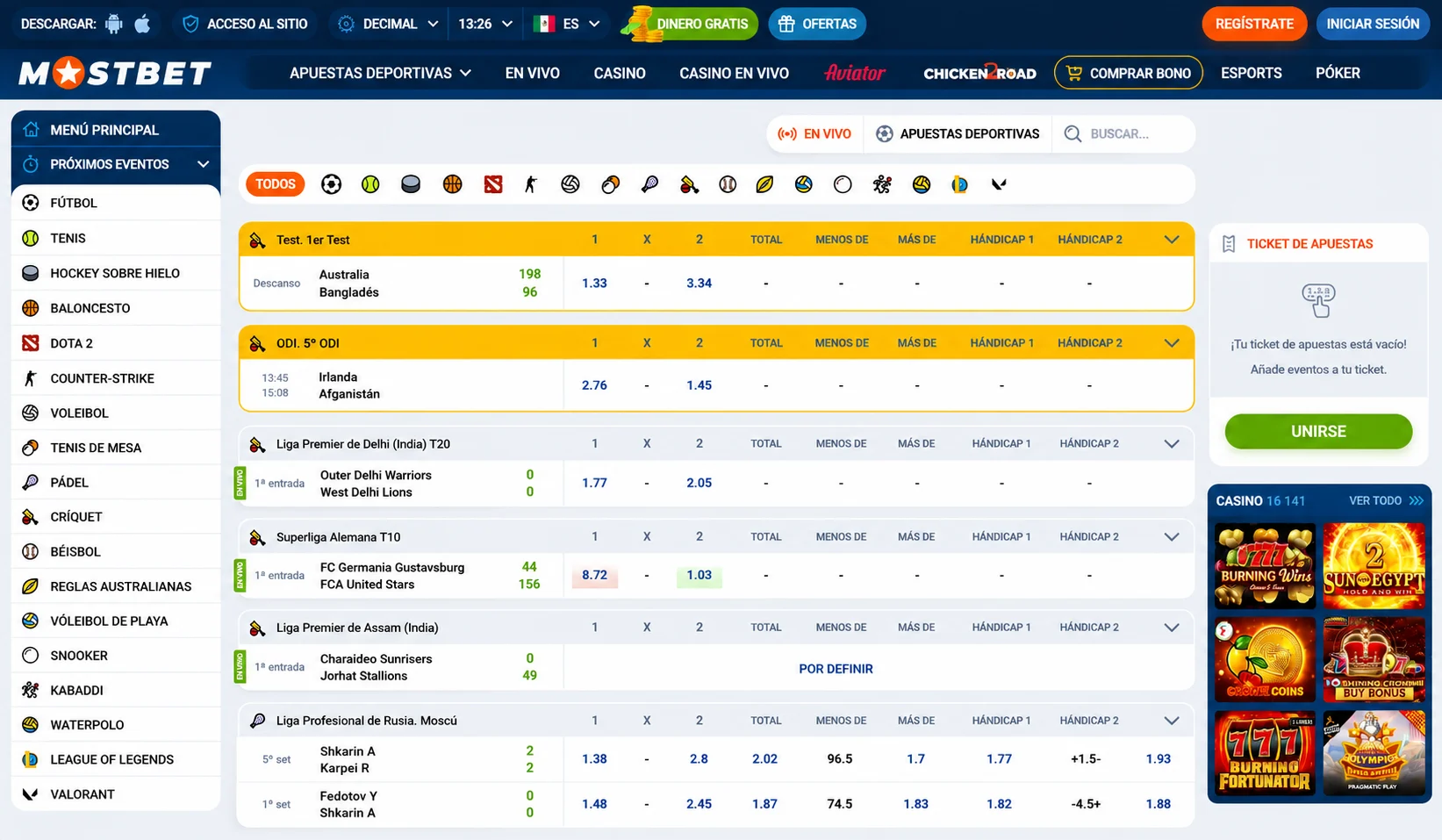The width and height of the screenshot is (1442, 840).
Task: Select the TODOS filter pill
Action: (x=276, y=184)
